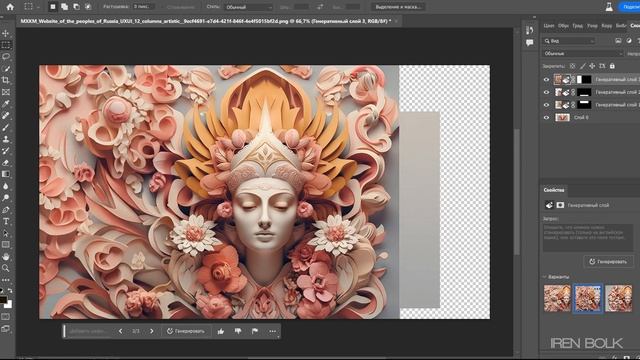This screenshot has height=360, width=640.
Task: Select the Clone Stamp tool
Action: (x=6, y=139)
